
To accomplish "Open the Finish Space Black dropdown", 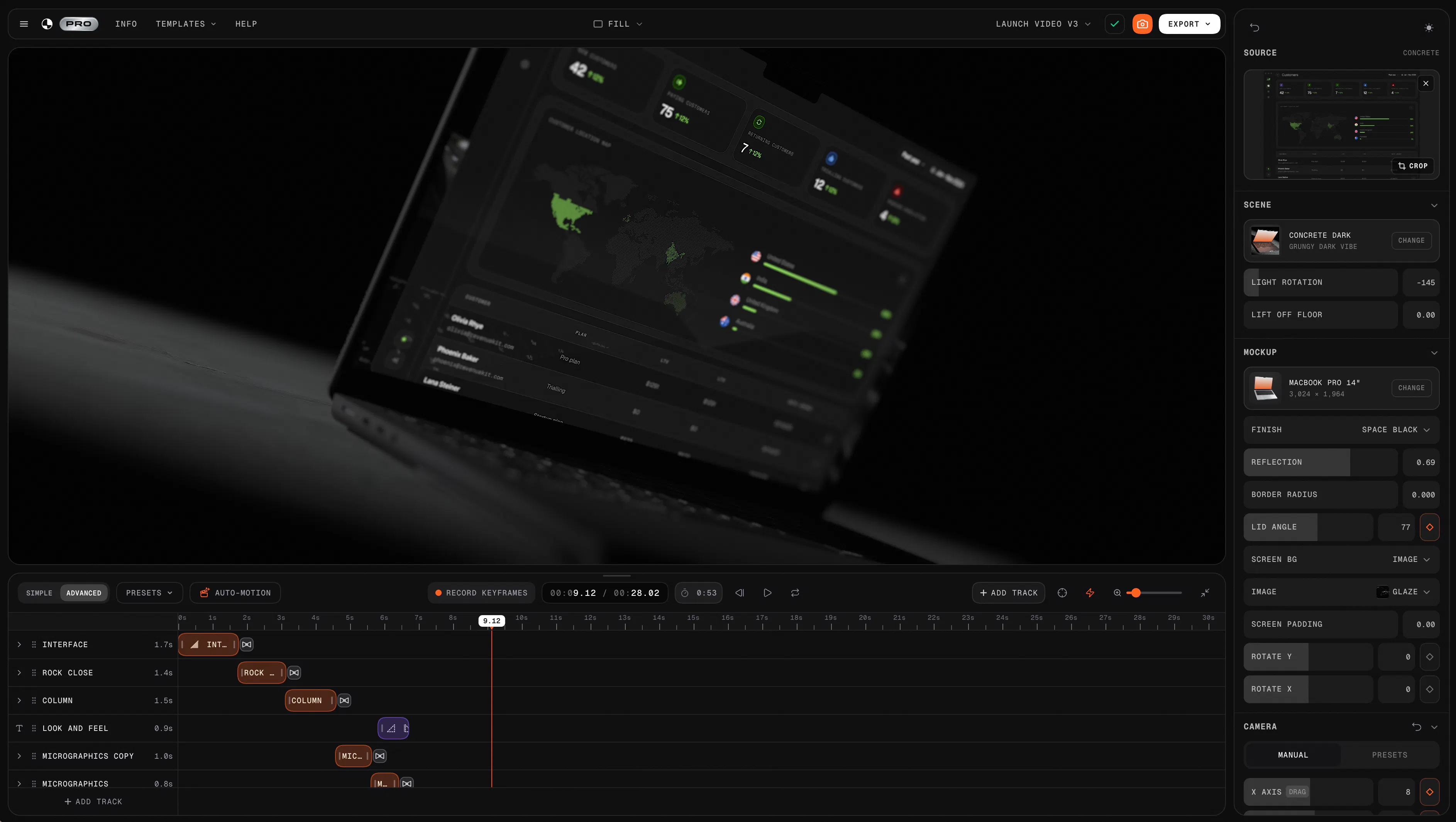I will coord(1341,430).
